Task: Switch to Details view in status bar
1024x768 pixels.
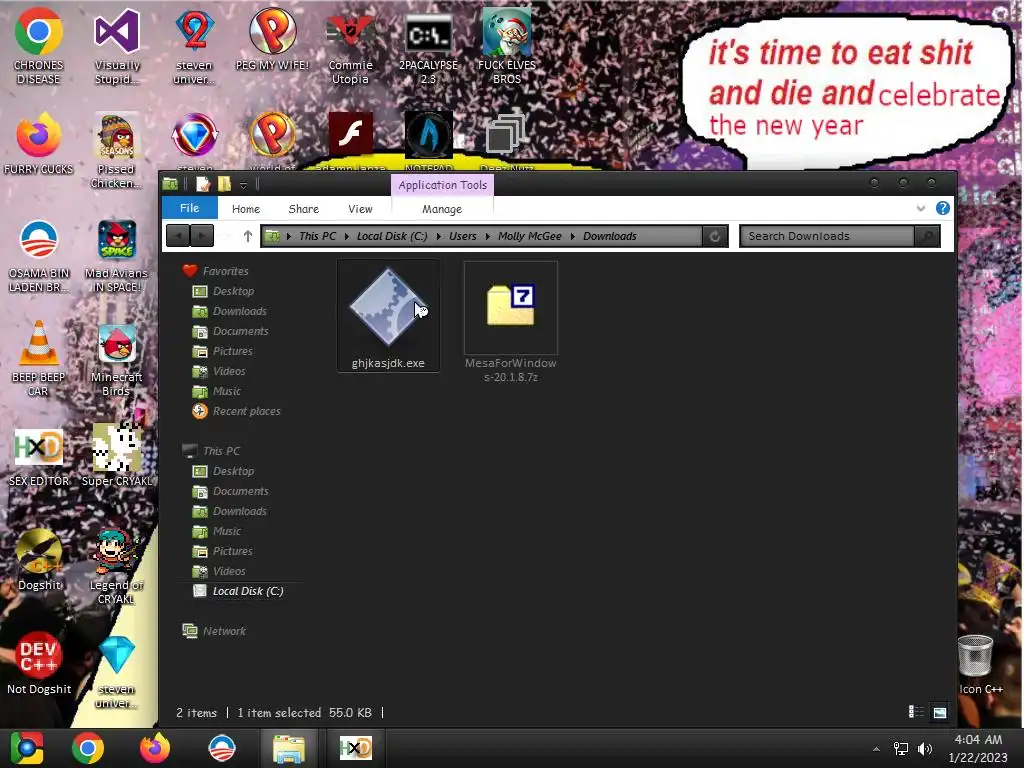Action: 916,712
